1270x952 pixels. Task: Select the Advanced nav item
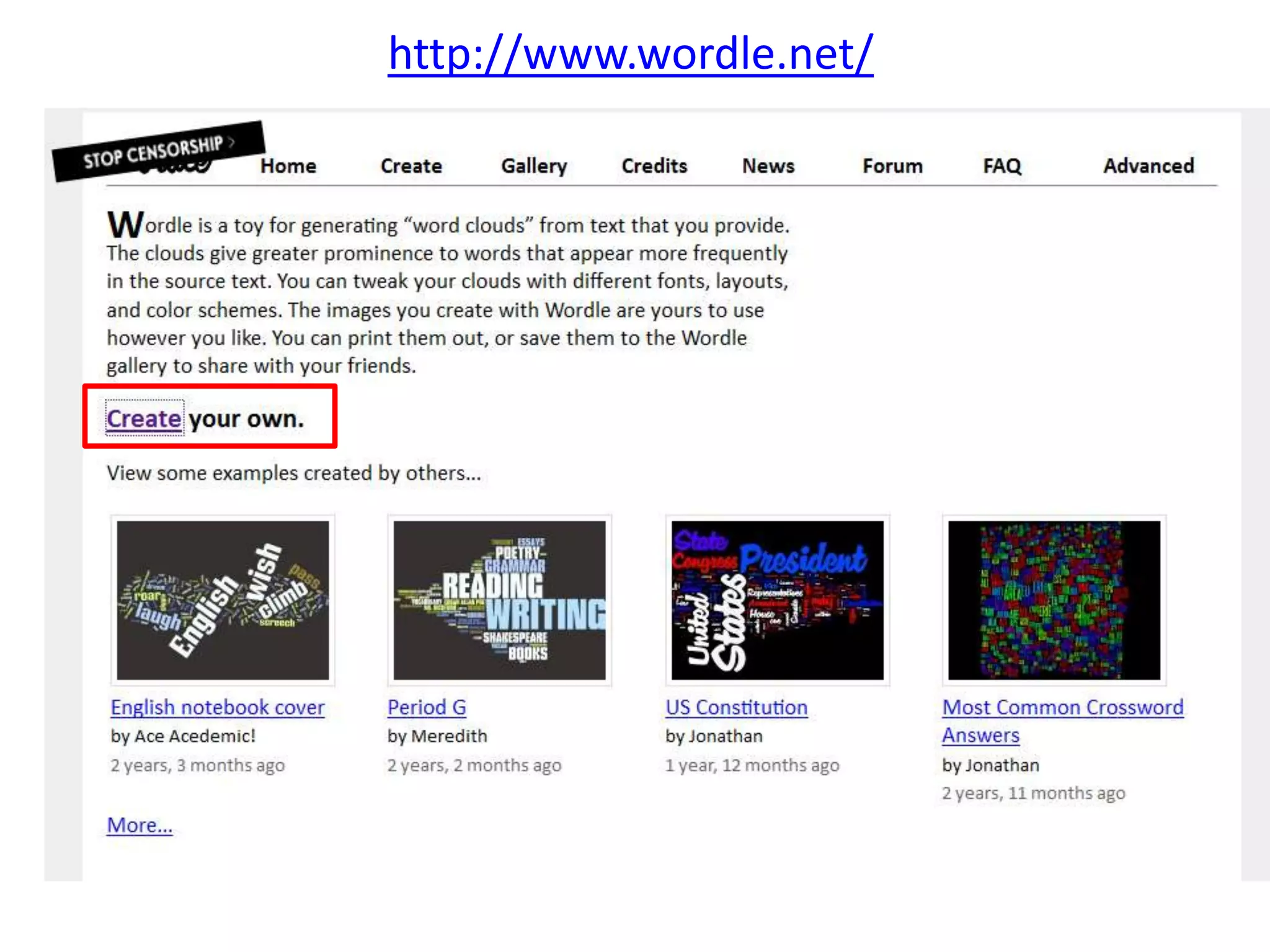[1148, 166]
